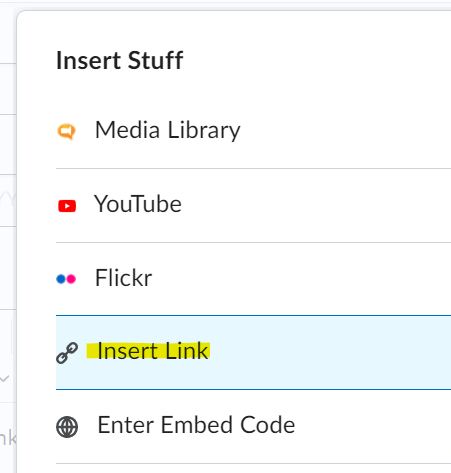This screenshot has height=473, width=451.
Task: Expand the chevron dropdown behind the dialog
Action: click(5, 378)
